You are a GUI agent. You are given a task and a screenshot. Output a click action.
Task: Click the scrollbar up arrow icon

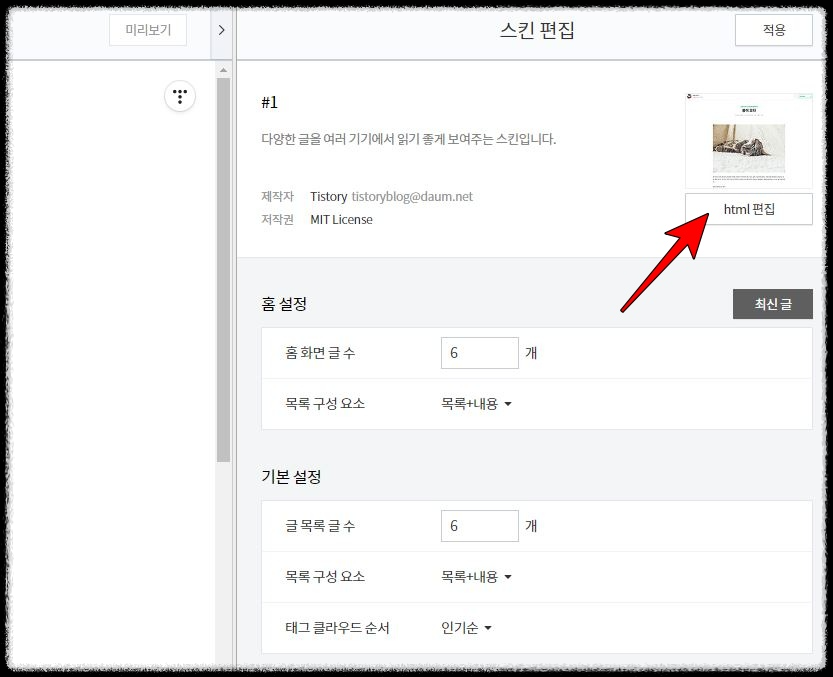(222, 69)
